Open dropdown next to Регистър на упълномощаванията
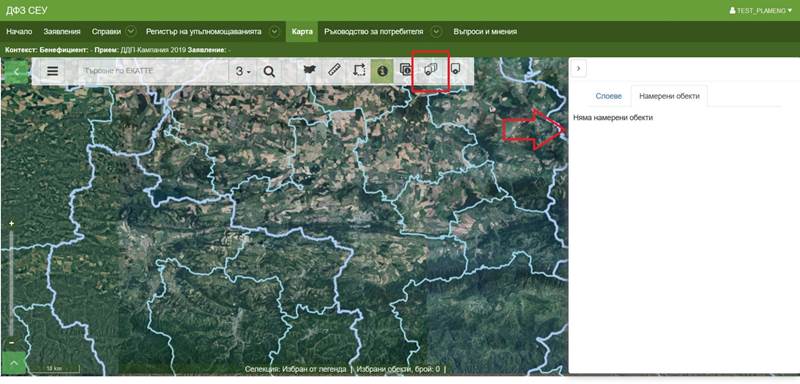 tap(274, 32)
